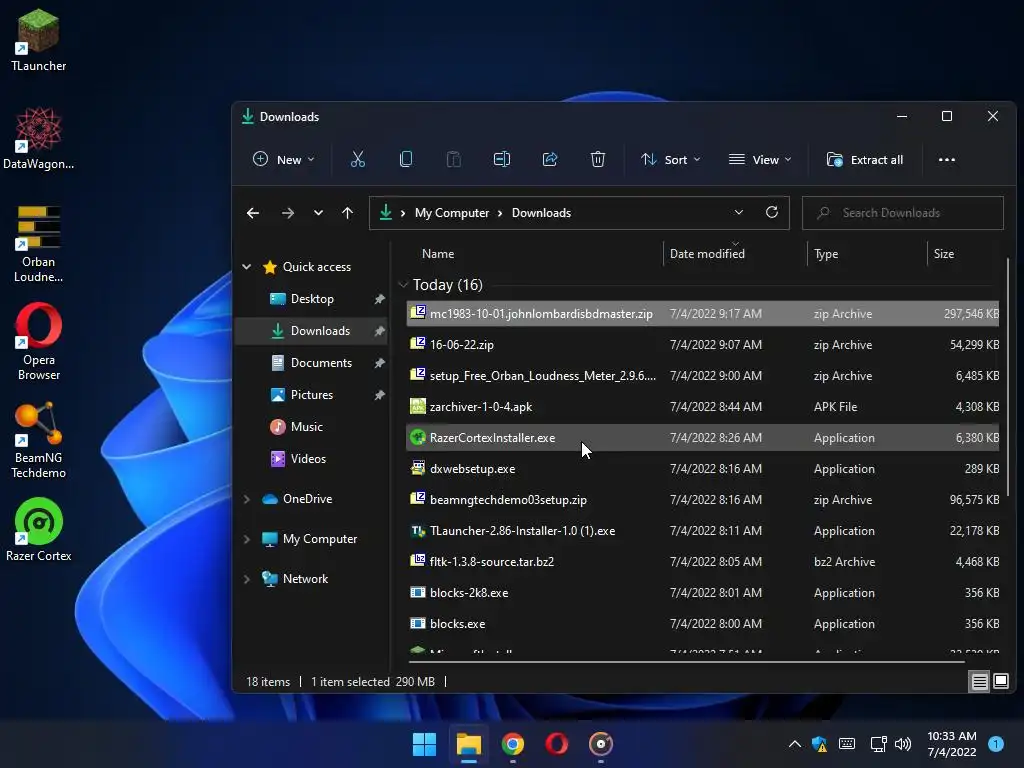Screen dimensions: 1024x768
Task: Select Pictures in navigation pane
Action: [x=312, y=394]
